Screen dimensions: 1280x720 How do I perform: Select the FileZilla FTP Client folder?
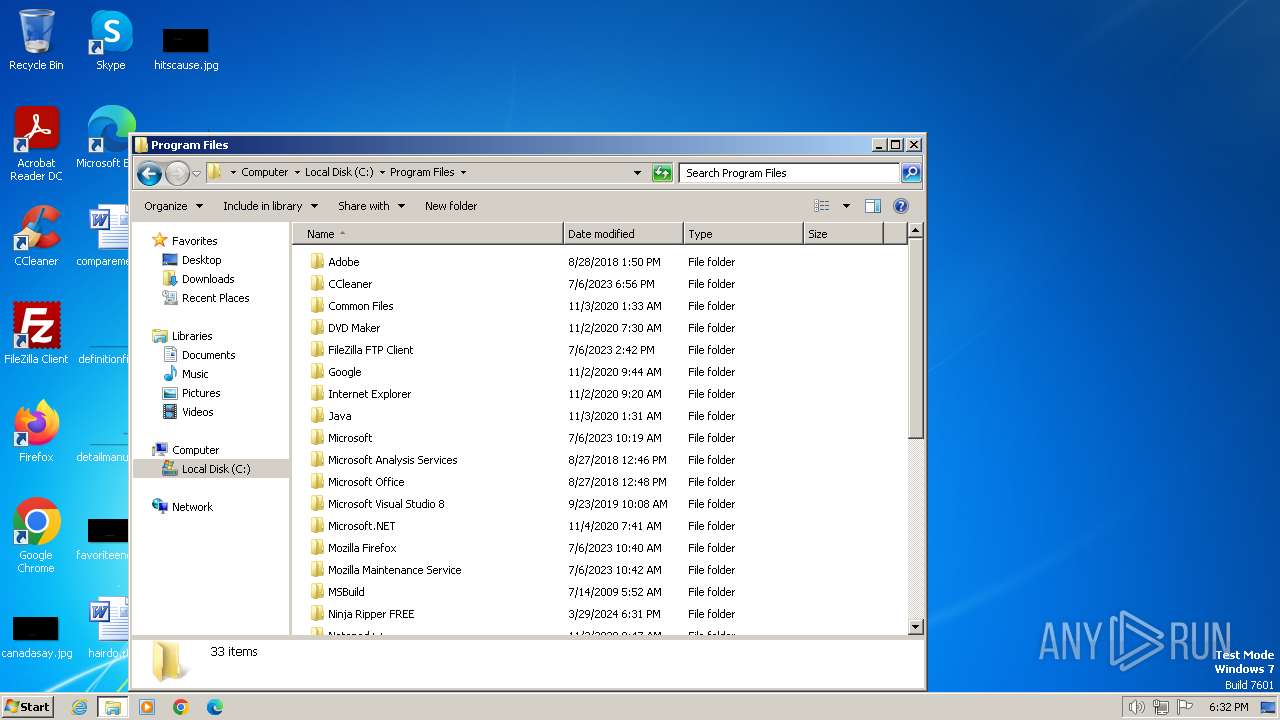[370, 350]
